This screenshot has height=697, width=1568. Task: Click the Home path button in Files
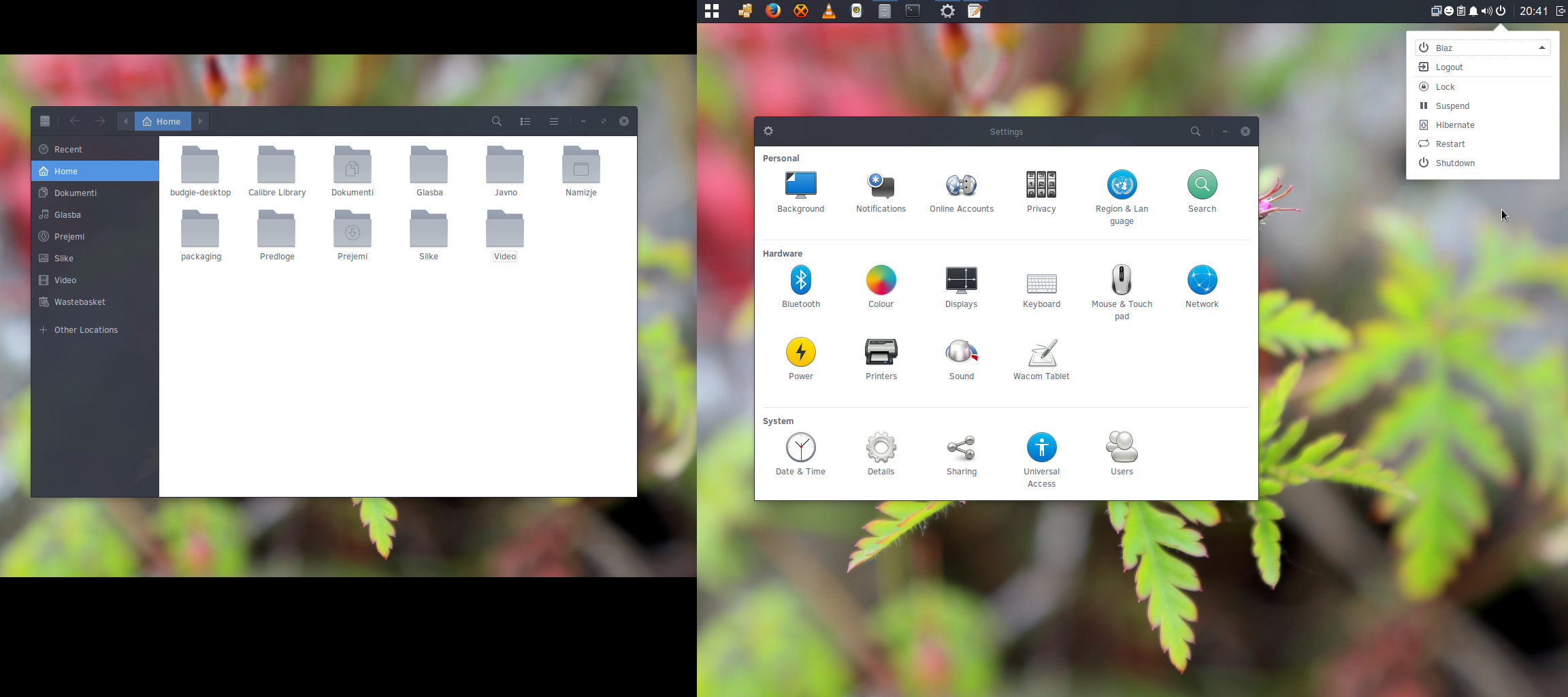[162, 121]
